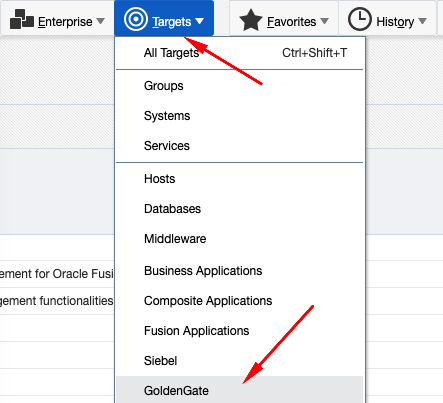Go to Databases targets
Image resolution: width=443 pixels, height=403 pixels.
[x=240, y=209]
